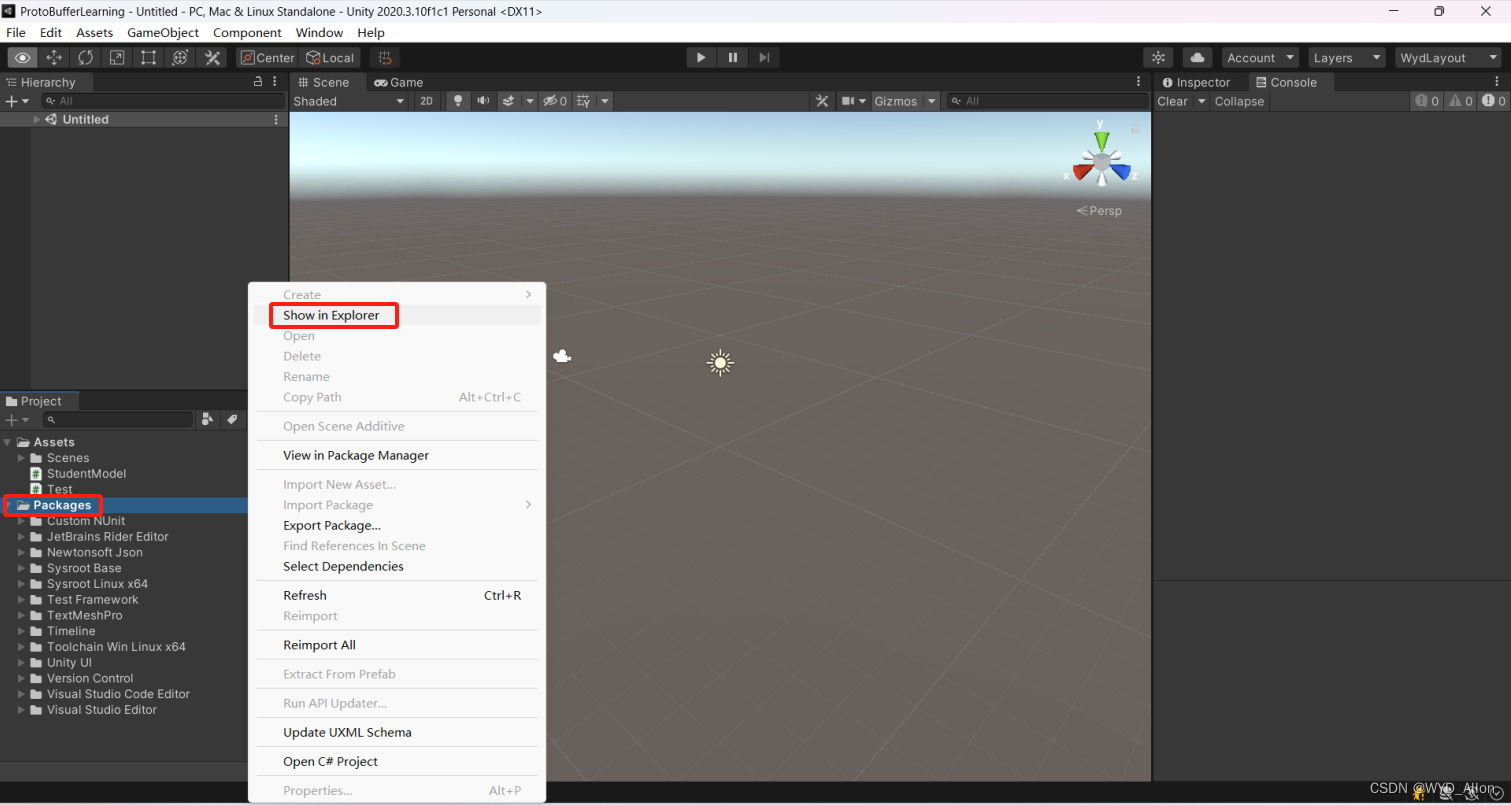Pause the game playback

[733, 58]
